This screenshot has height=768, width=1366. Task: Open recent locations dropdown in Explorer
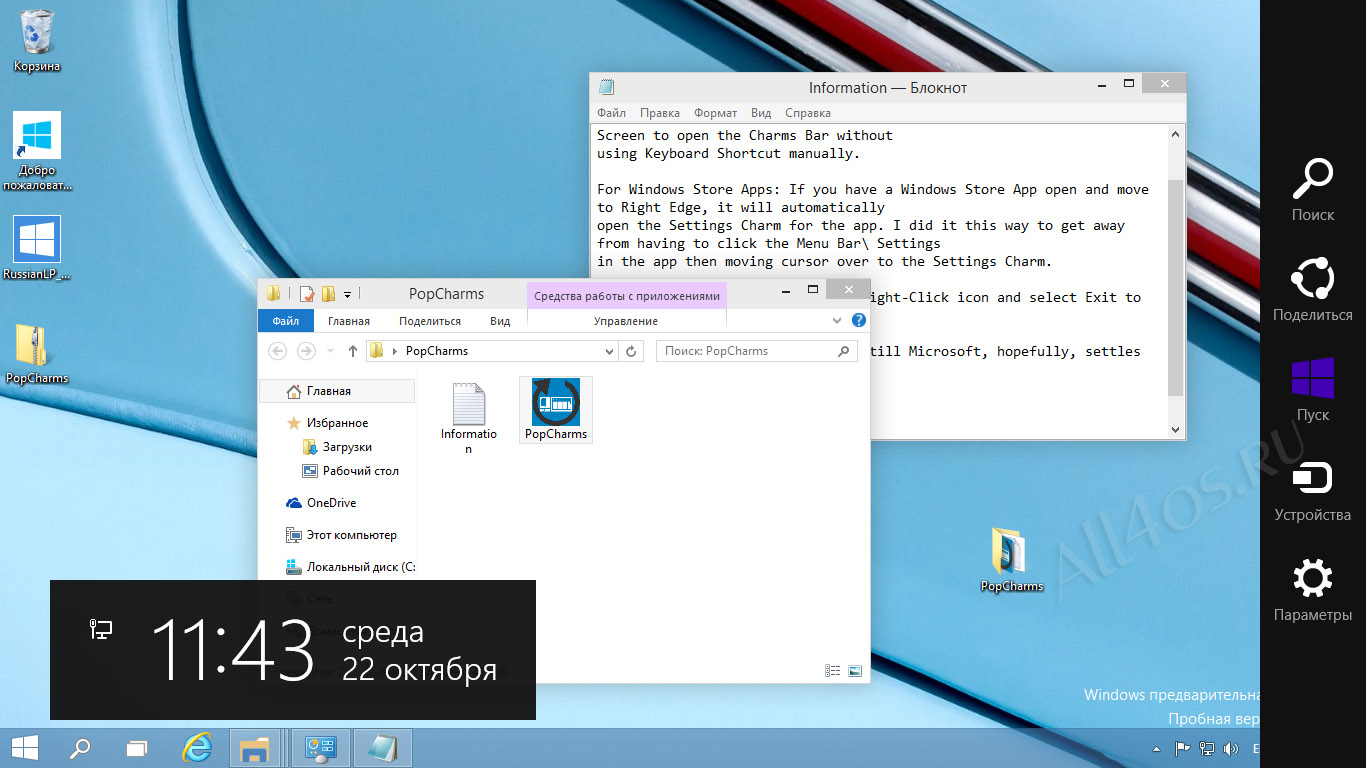(x=331, y=351)
